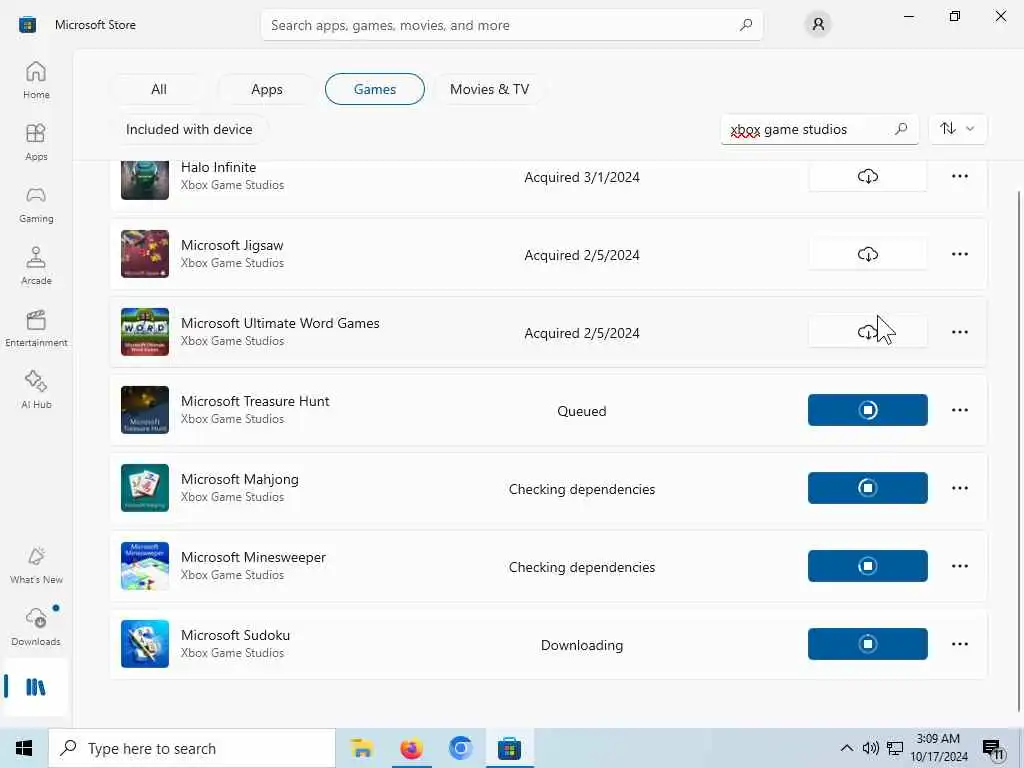This screenshot has height=768, width=1024.
Task: Open more options for Microsoft Jigsaw
Action: 959,254
